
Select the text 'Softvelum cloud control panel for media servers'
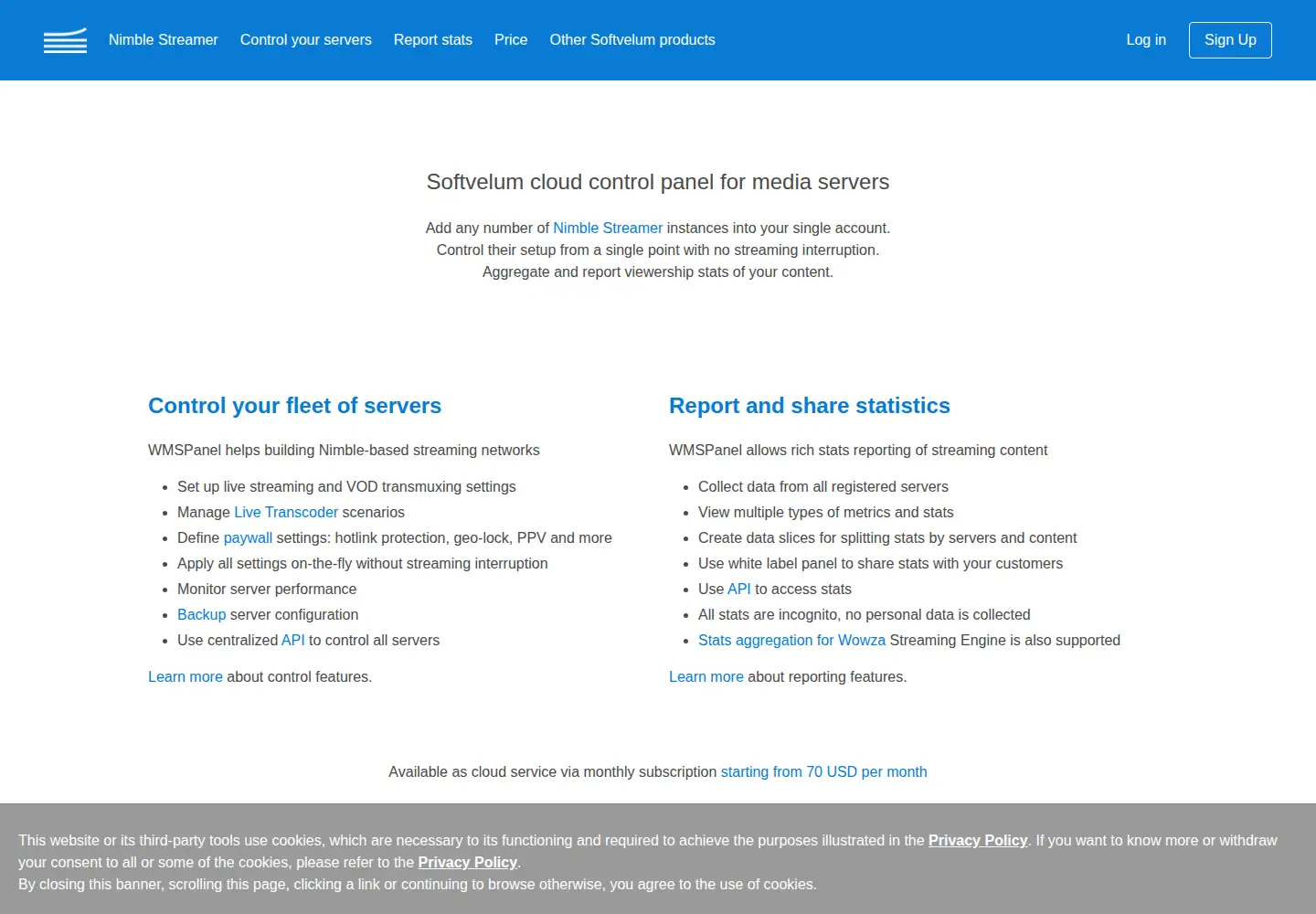tap(658, 182)
